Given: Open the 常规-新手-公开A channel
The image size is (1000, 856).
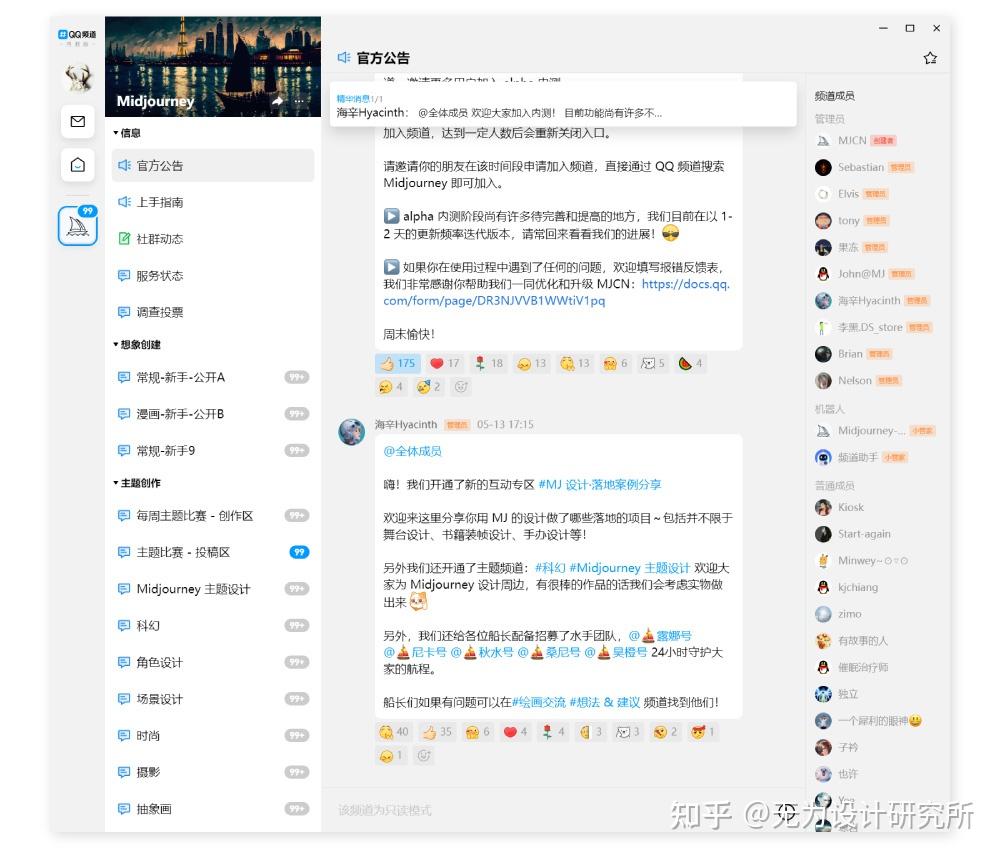Looking at the screenshot, I should 213,377.
